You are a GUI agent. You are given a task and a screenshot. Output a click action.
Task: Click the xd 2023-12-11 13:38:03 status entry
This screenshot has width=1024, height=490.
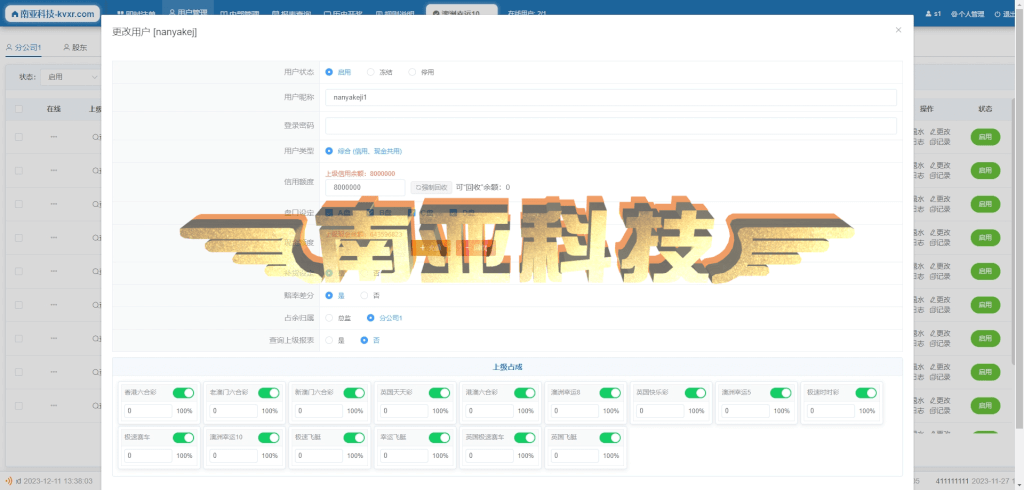(x=54, y=481)
